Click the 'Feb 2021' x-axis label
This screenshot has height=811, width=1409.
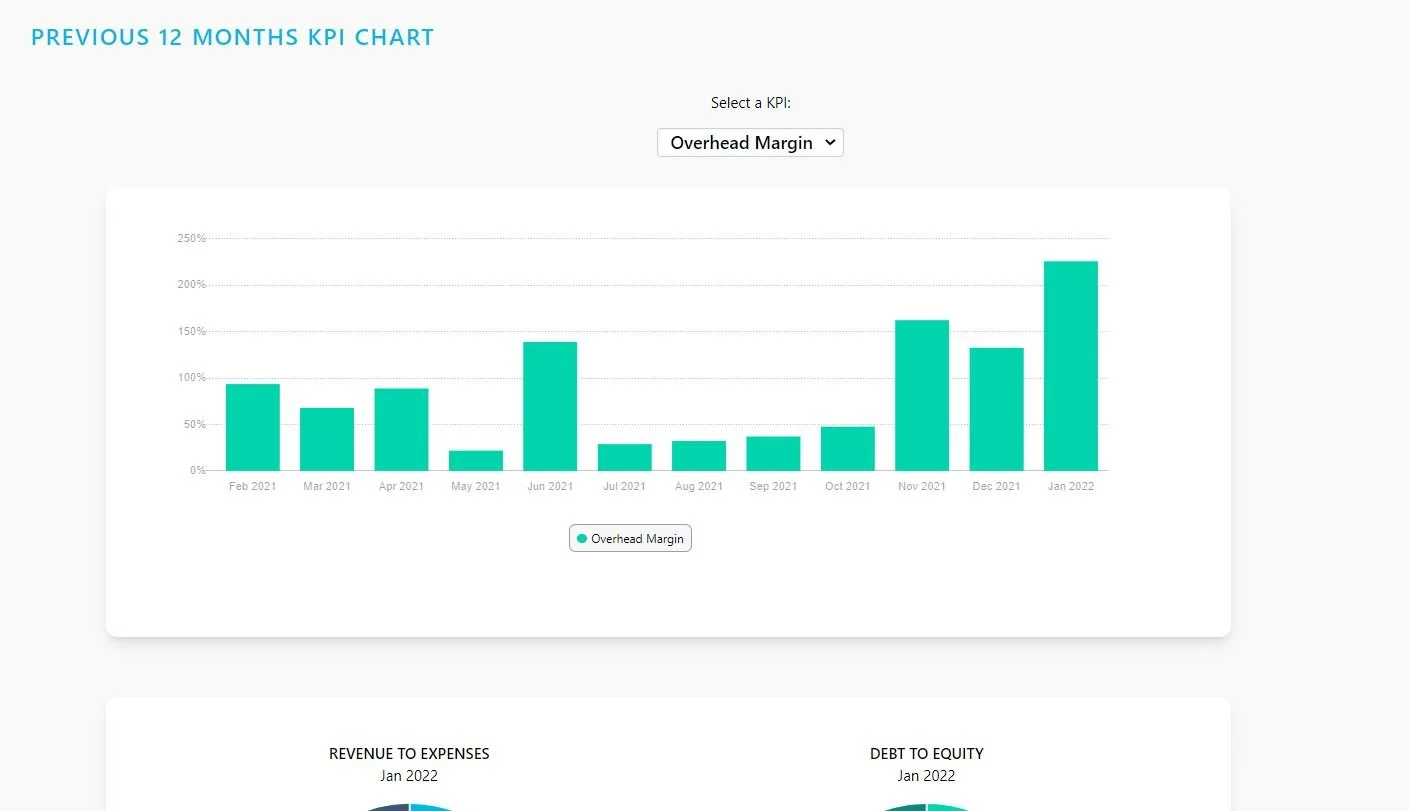(x=253, y=487)
